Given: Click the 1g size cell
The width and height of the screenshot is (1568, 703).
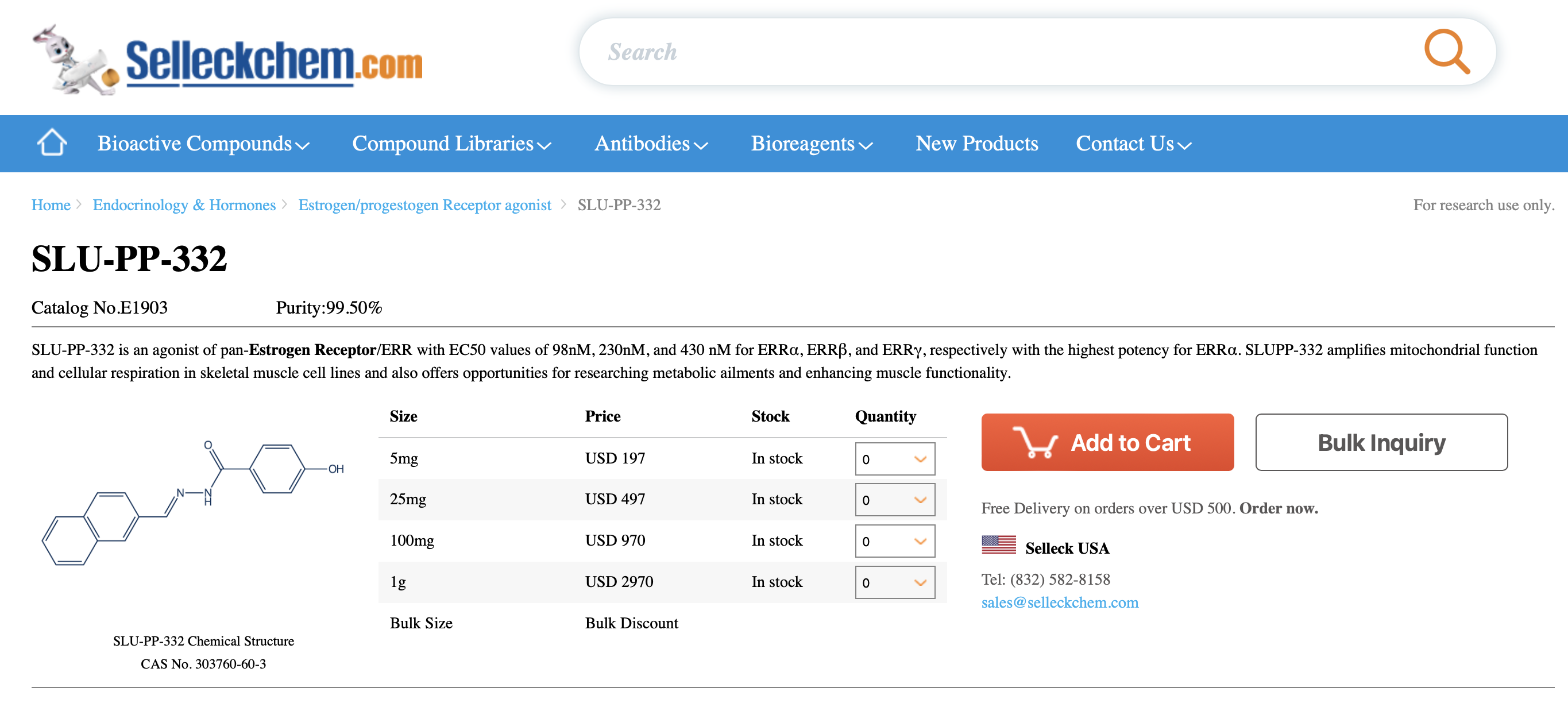Looking at the screenshot, I should coord(397,581).
